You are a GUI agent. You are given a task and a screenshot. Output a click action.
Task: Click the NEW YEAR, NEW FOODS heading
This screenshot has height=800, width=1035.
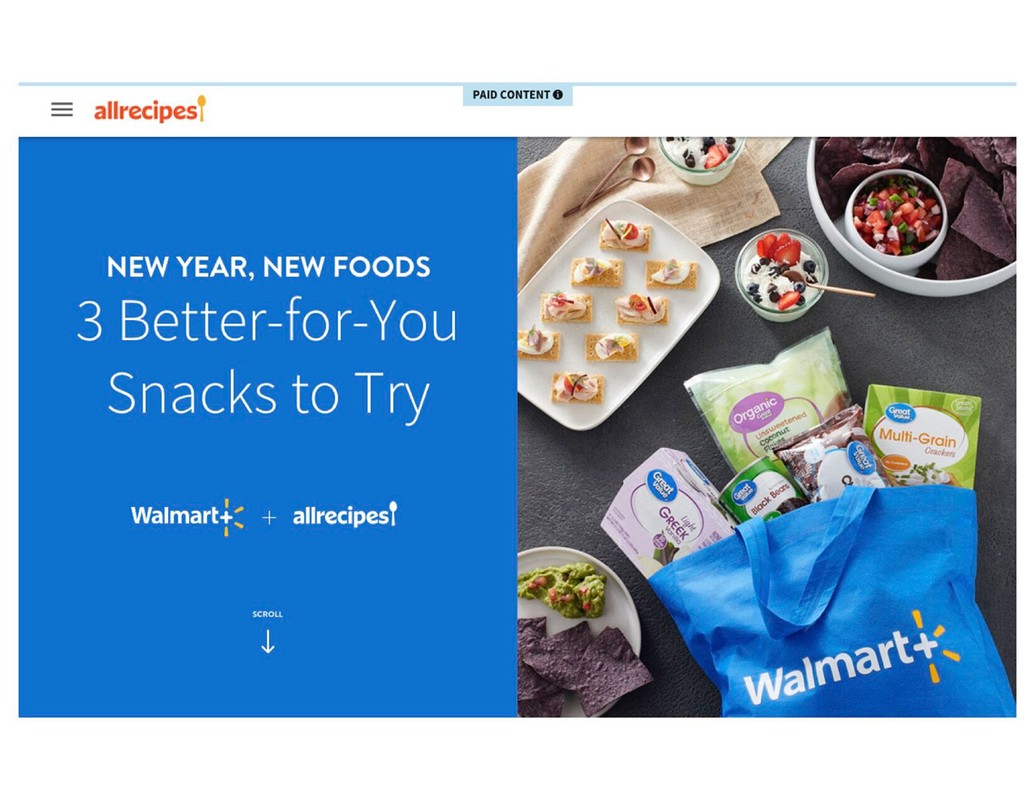268,267
